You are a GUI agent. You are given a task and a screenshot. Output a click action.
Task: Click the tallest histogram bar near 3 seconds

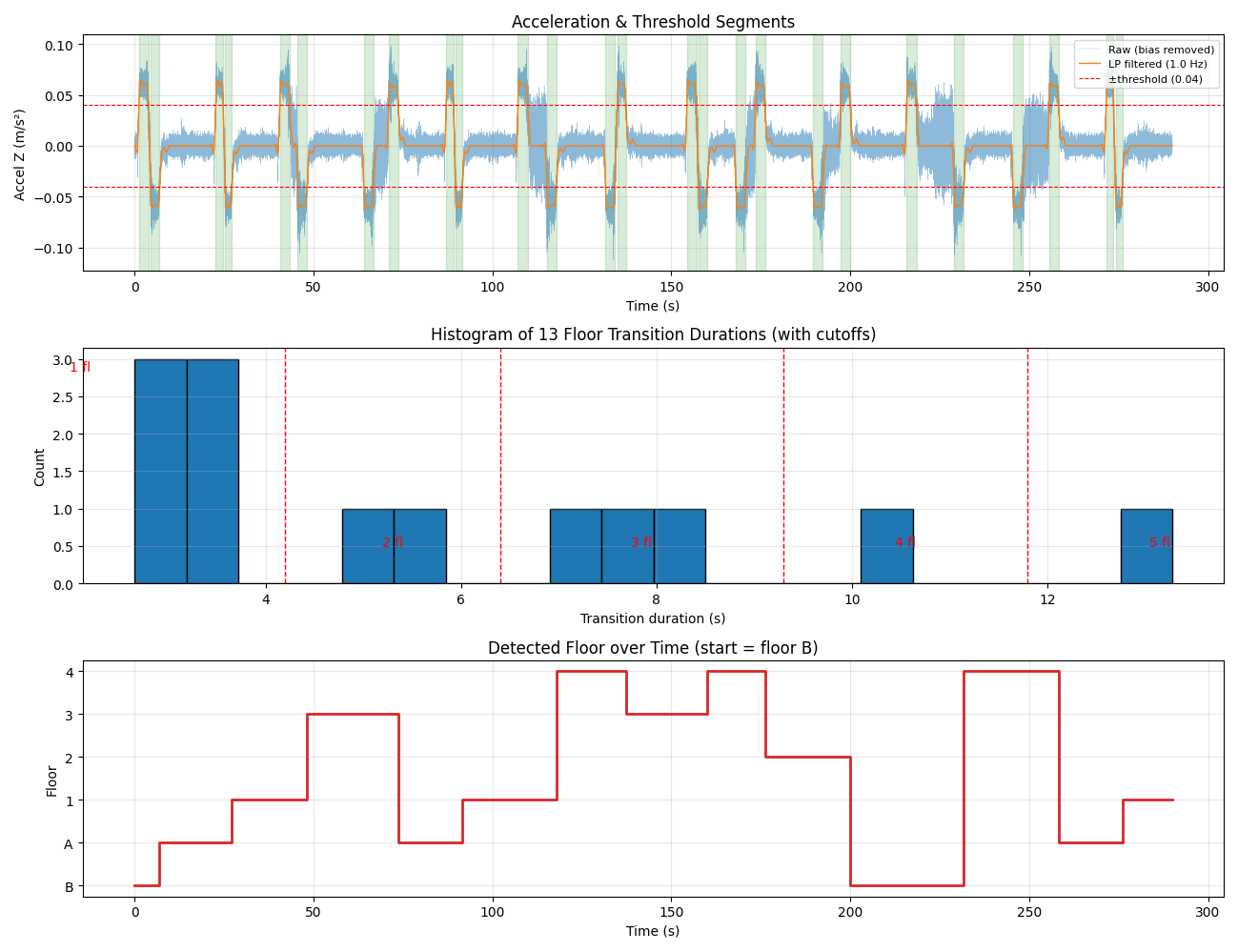pyautogui.click(x=160, y=471)
